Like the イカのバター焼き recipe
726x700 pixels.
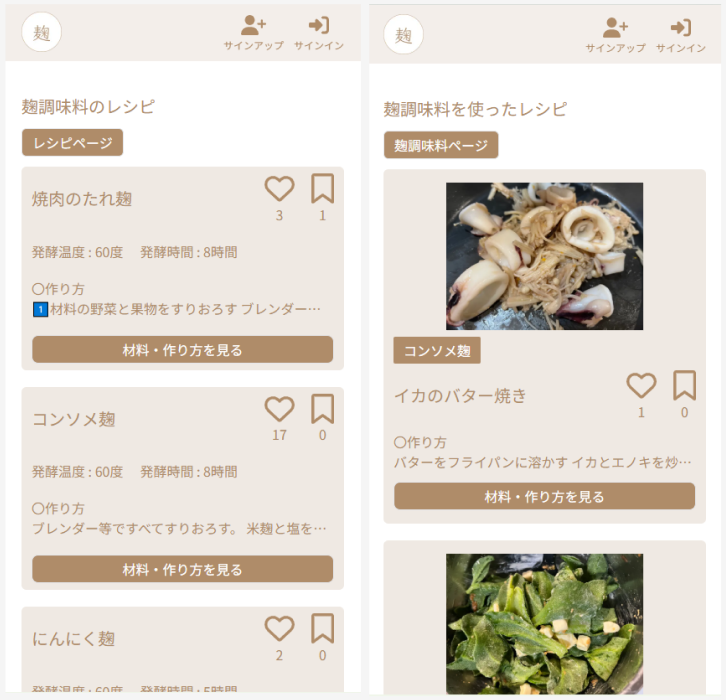[641, 385]
